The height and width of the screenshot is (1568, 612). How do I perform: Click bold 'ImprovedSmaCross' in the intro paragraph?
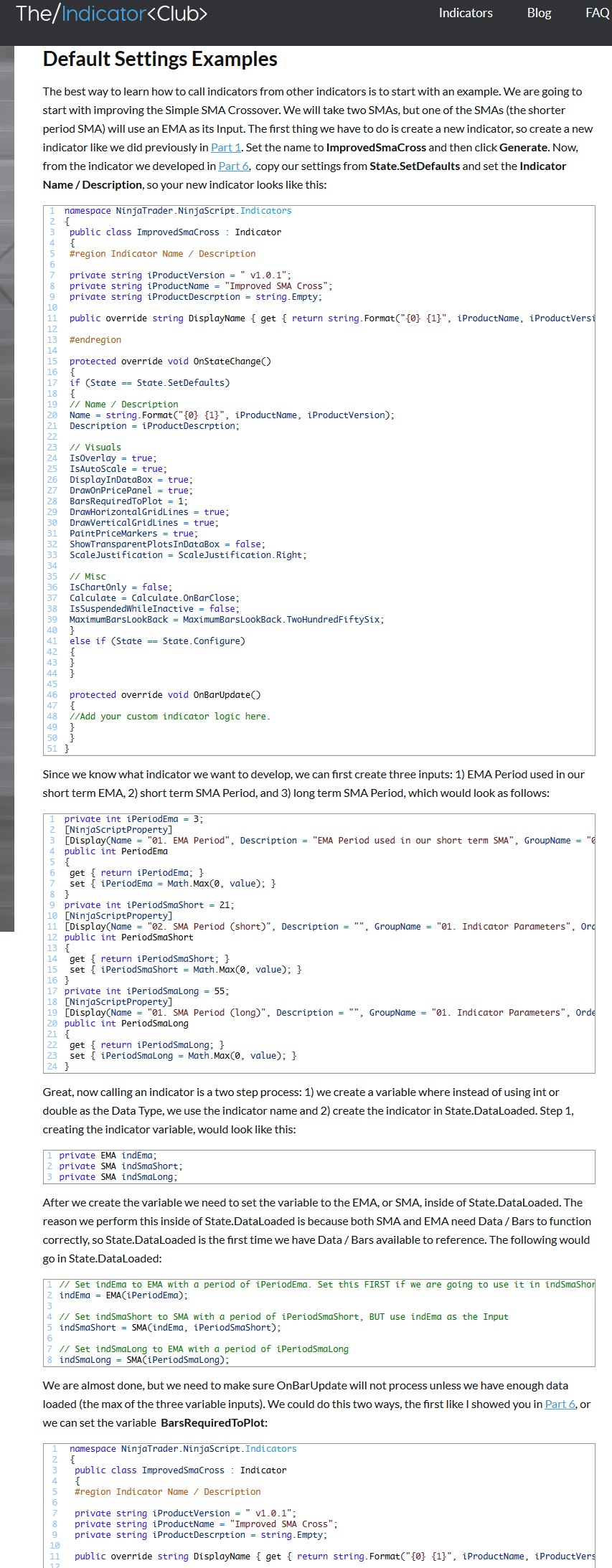click(x=377, y=147)
